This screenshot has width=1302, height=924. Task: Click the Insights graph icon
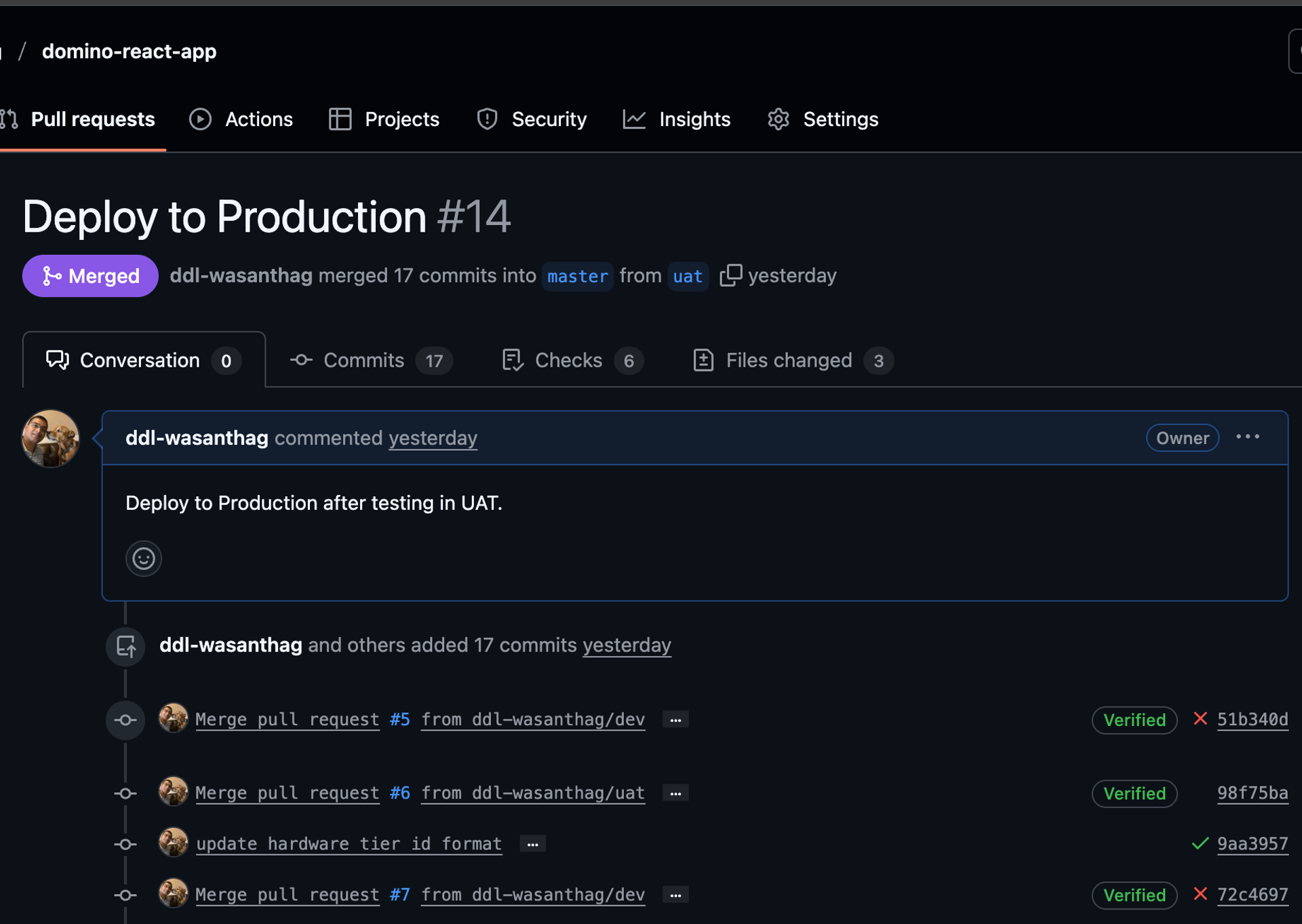coord(634,119)
